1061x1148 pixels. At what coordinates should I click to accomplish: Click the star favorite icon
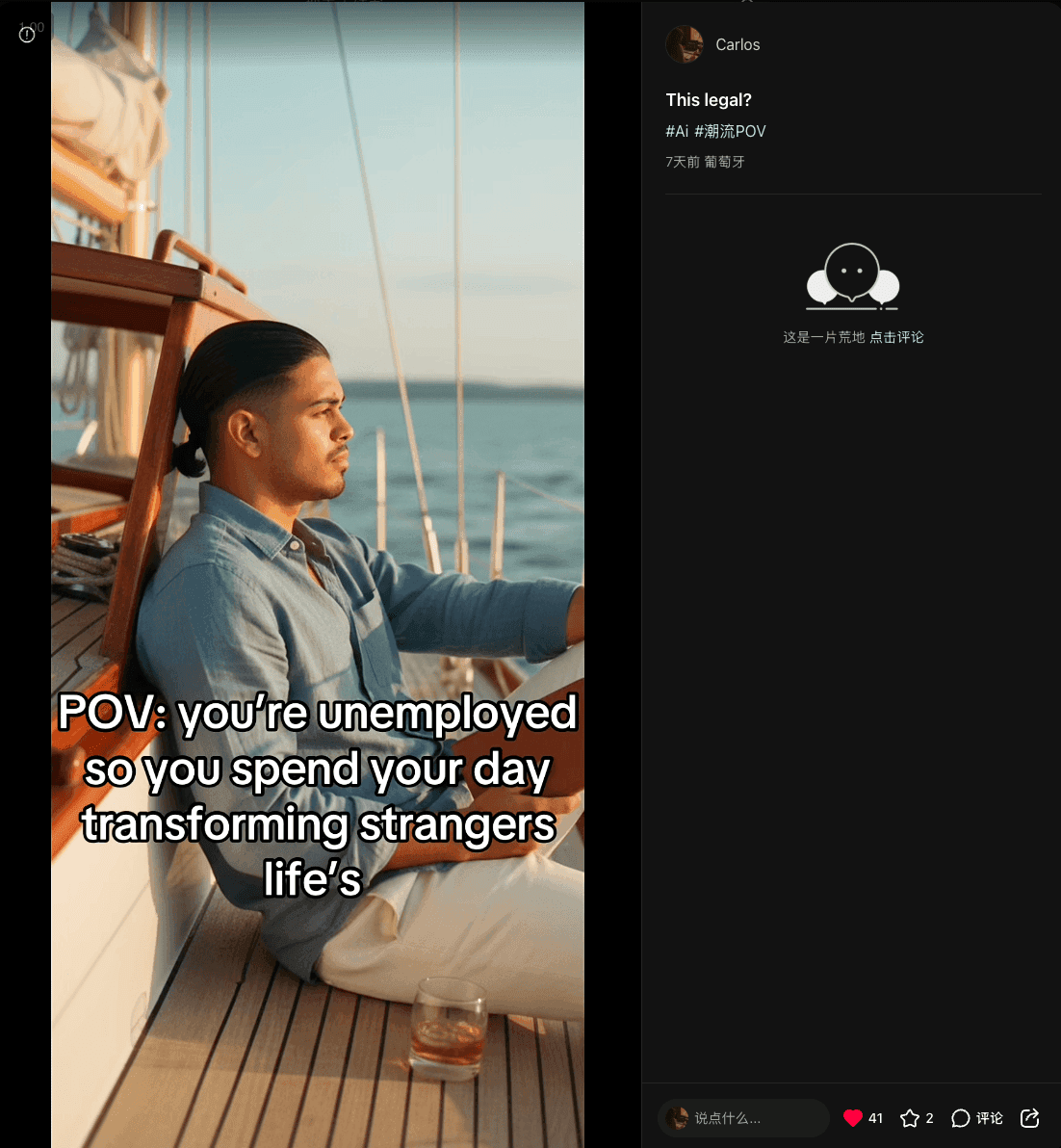(x=910, y=1118)
